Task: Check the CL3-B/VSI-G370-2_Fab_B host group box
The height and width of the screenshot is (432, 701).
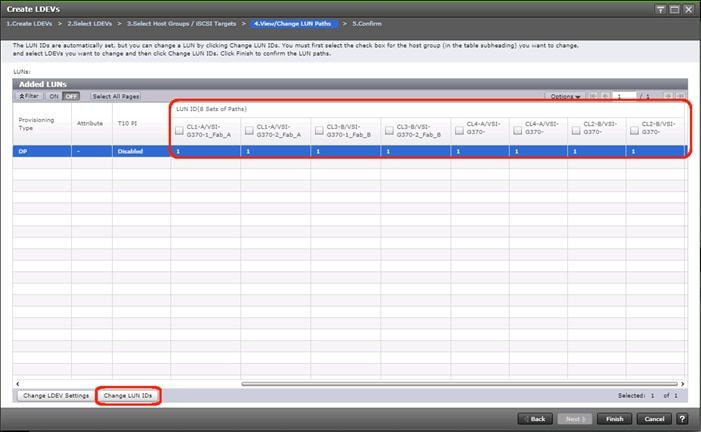Action: [x=389, y=130]
